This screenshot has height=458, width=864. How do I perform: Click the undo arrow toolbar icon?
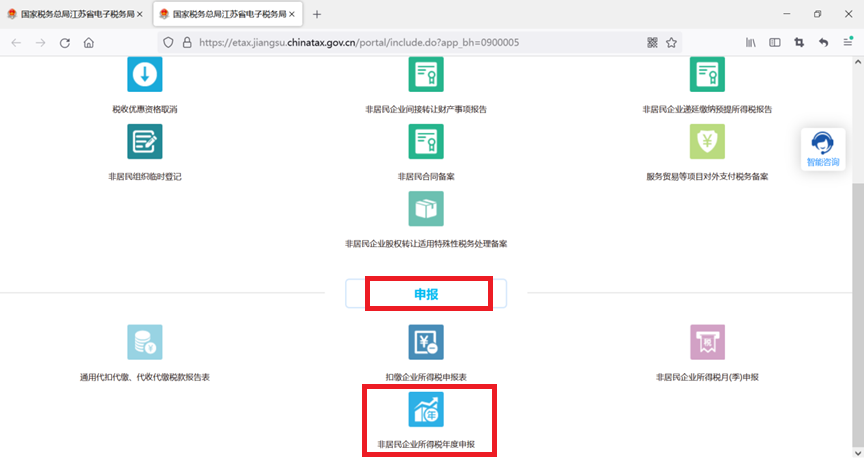pyautogui.click(x=823, y=42)
